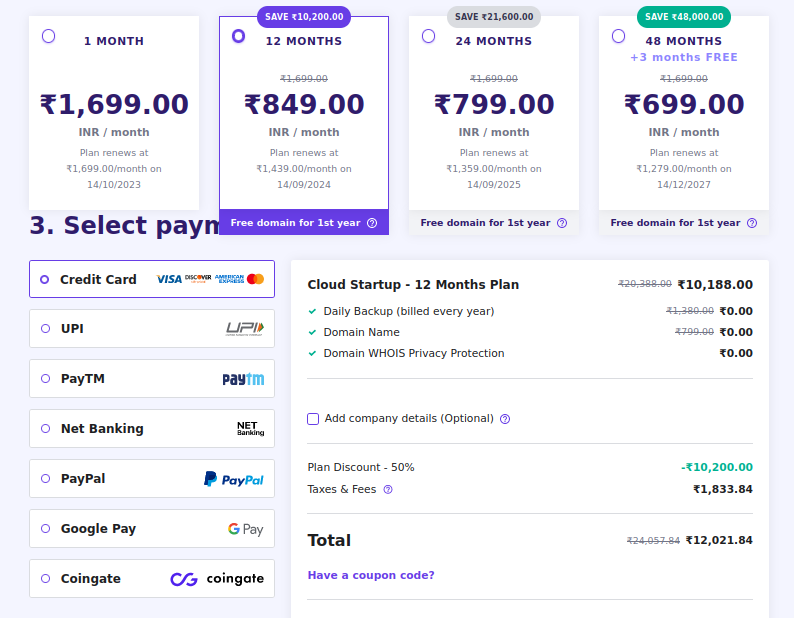Click the SAVE ₹48,000.00 badge
The image size is (794, 618).
(684, 17)
